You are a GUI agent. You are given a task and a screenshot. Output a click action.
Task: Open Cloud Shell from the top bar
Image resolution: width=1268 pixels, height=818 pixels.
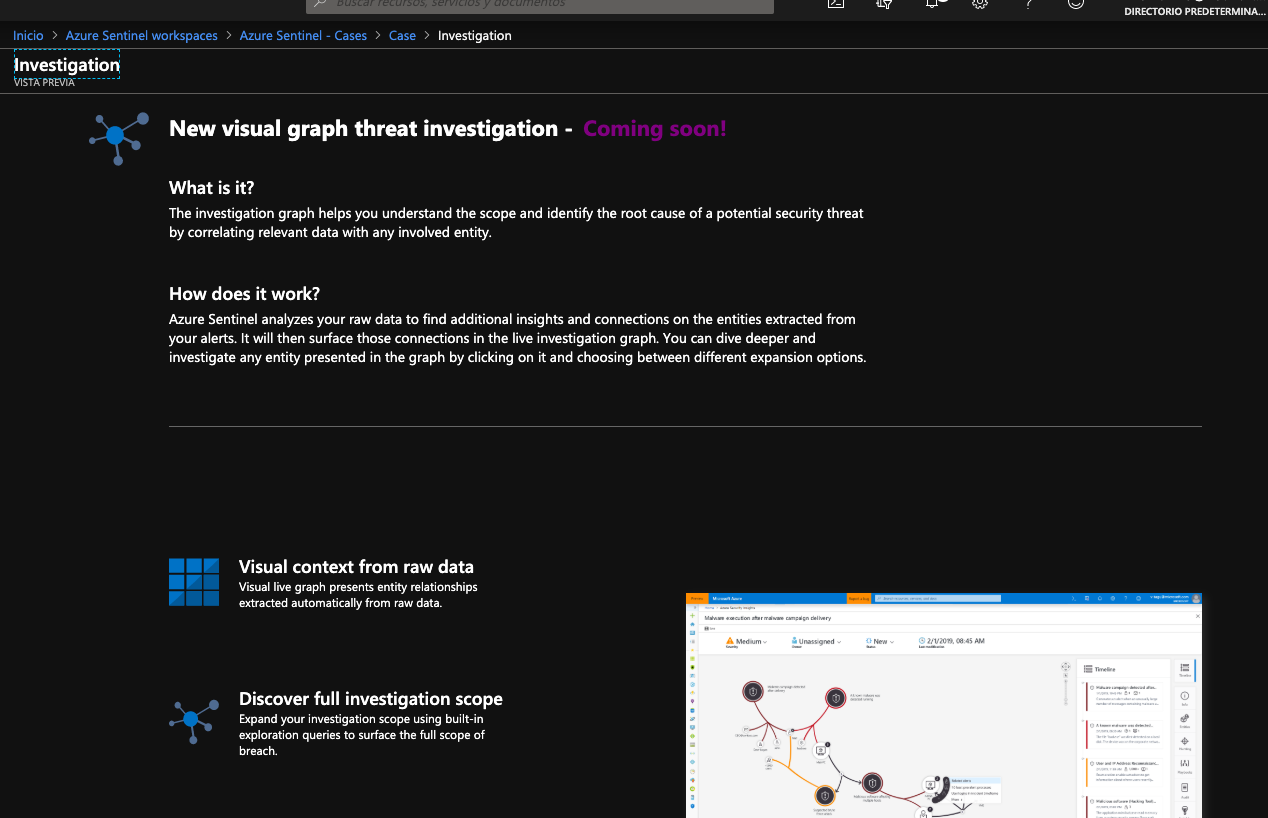pyautogui.click(x=836, y=4)
